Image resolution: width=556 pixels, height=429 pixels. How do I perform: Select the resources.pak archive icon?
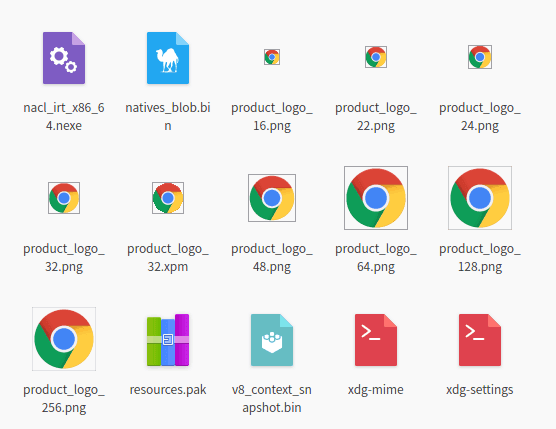(168, 340)
